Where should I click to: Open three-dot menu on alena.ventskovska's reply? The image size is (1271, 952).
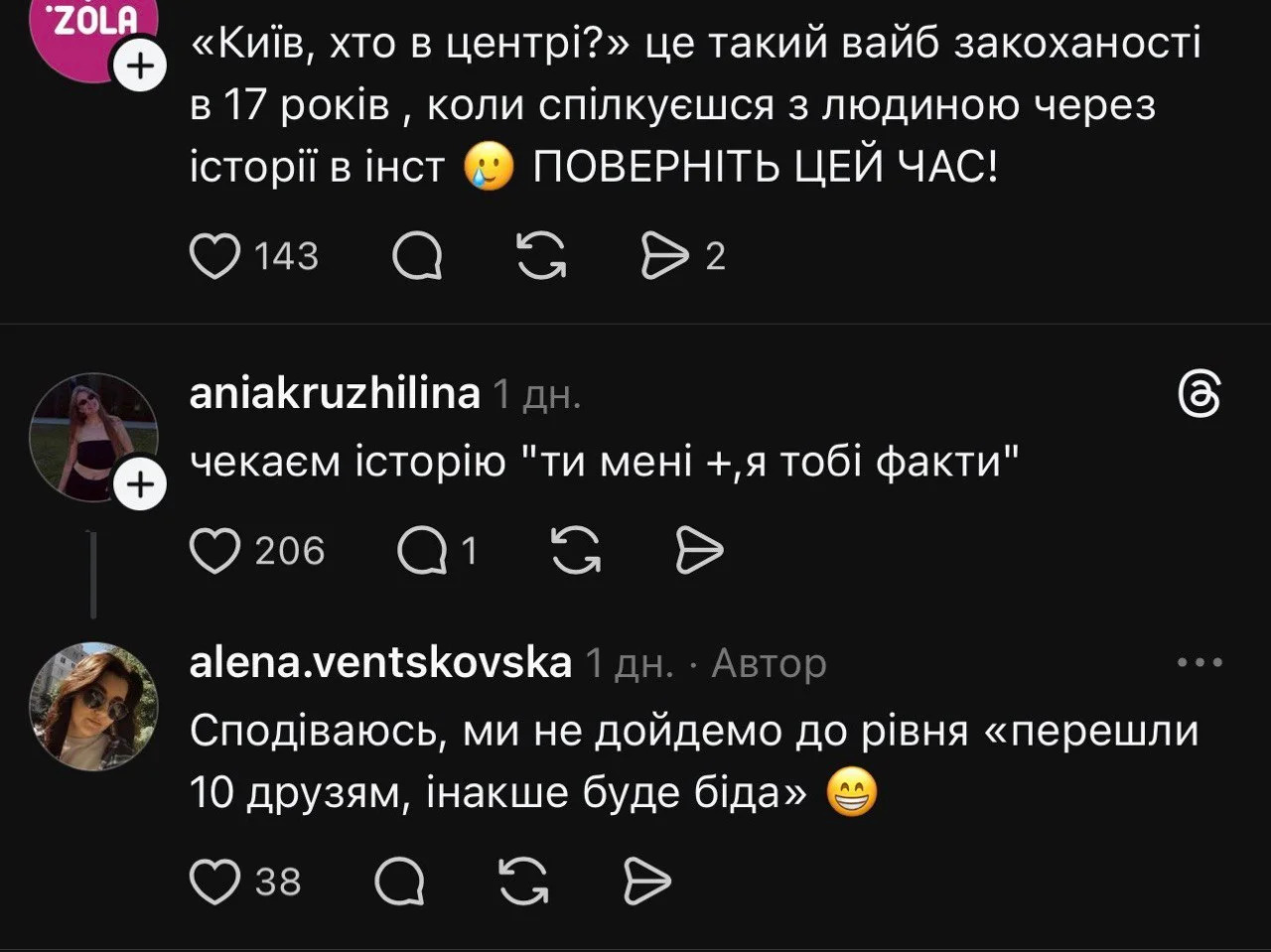pos(1199,662)
